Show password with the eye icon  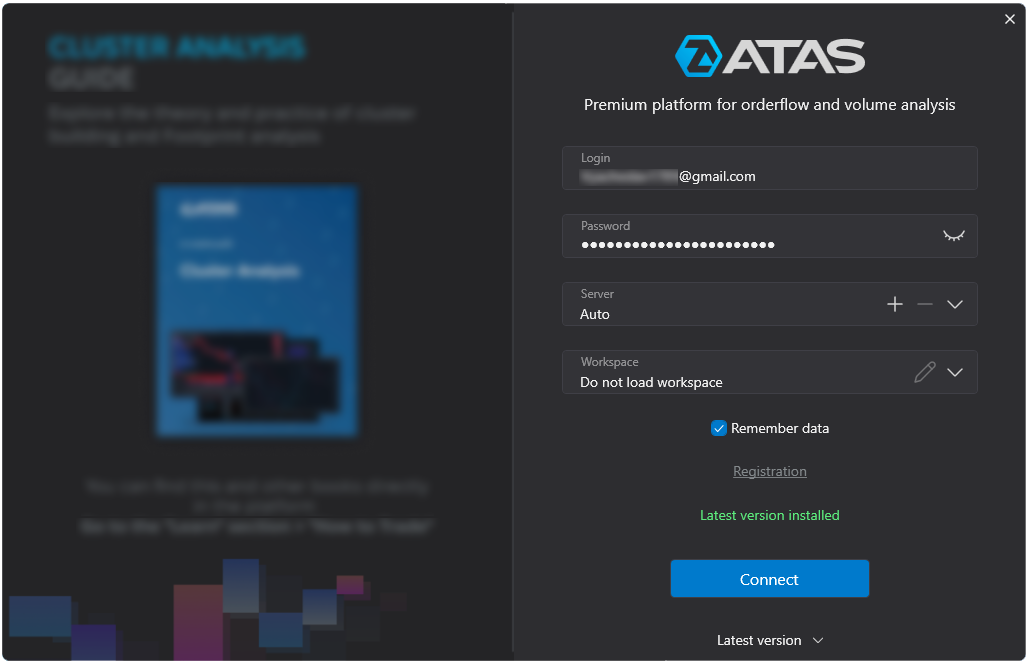pos(954,236)
